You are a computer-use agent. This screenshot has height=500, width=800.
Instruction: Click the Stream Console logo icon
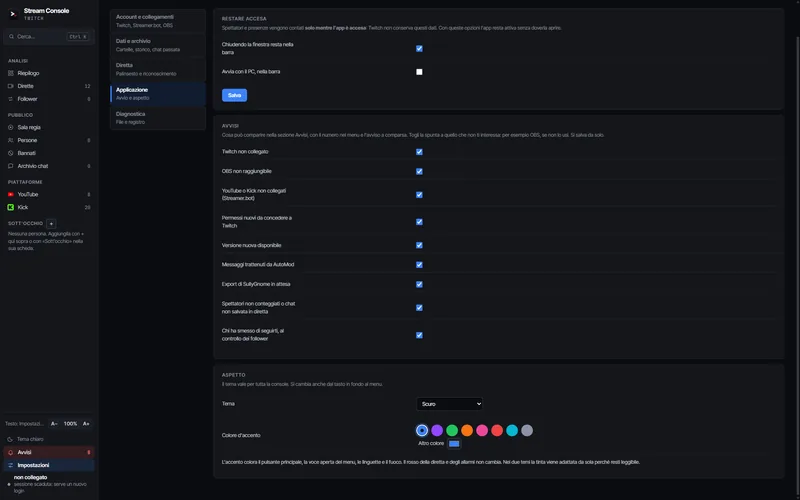point(13,14)
